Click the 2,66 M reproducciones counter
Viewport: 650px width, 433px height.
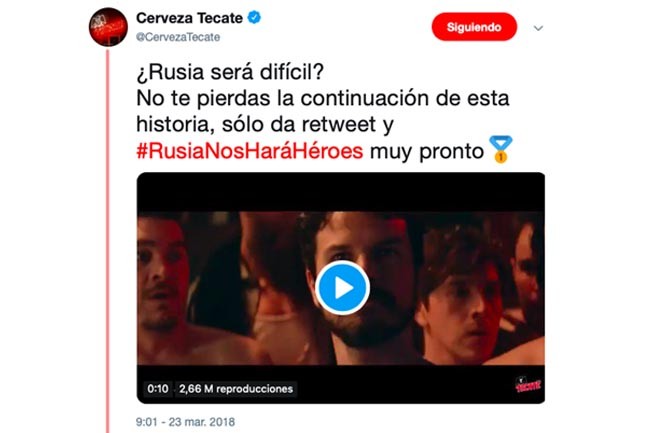pyautogui.click(x=236, y=389)
